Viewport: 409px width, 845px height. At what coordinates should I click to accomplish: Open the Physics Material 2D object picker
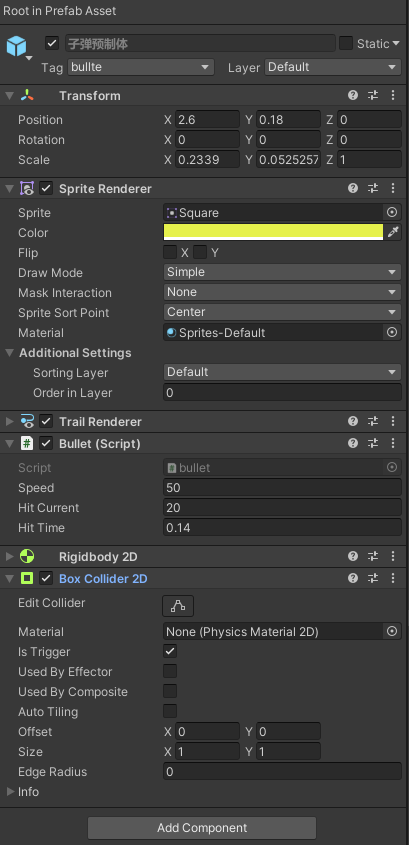pos(392,631)
